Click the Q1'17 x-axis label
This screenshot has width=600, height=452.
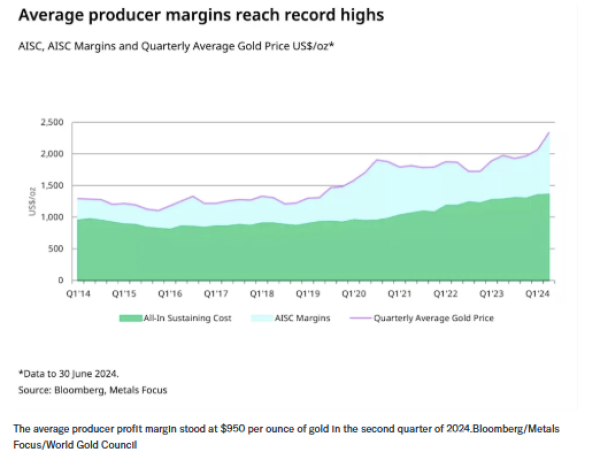coord(215,294)
